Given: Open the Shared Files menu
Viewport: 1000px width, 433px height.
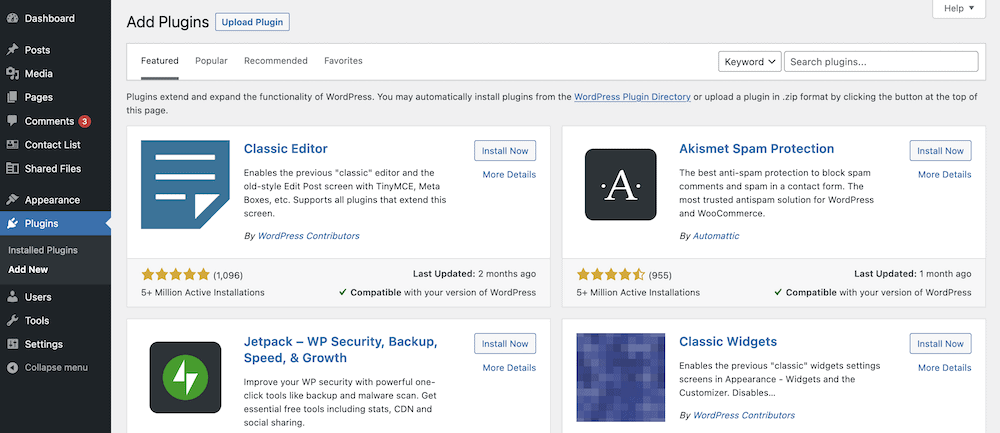Looking at the screenshot, I should click(x=55, y=168).
